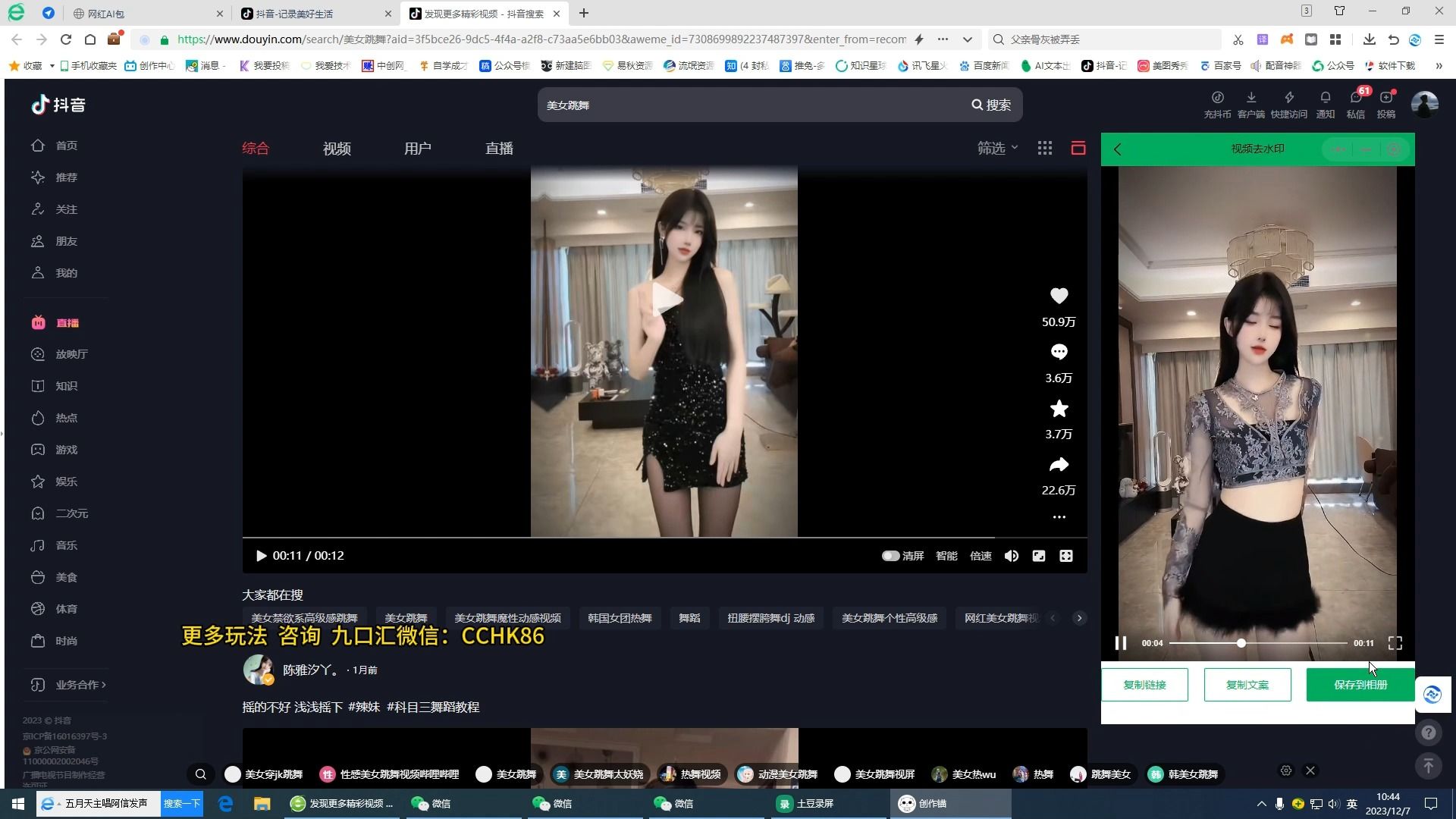
Task: Click the 复制链接 button
Action: click(1144, 685)
